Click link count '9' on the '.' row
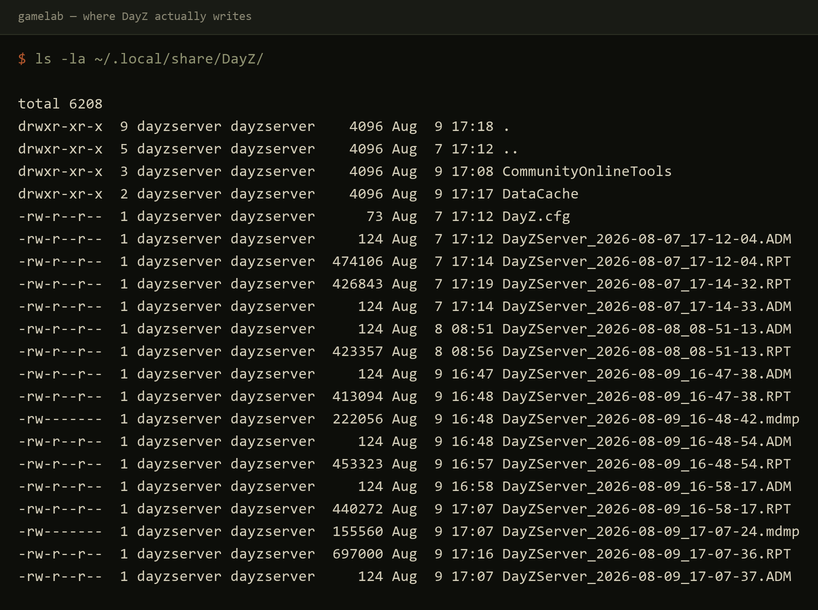The width and height of the screenshot is (818, 610). 124,126
